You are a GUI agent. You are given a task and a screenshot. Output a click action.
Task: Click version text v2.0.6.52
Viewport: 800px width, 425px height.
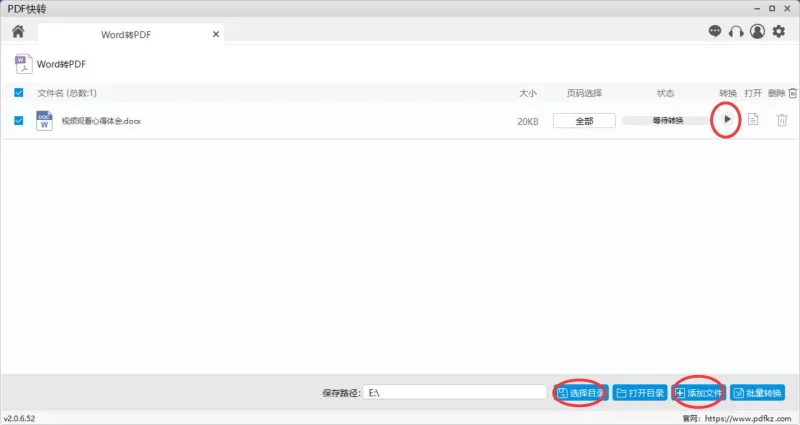19,418
